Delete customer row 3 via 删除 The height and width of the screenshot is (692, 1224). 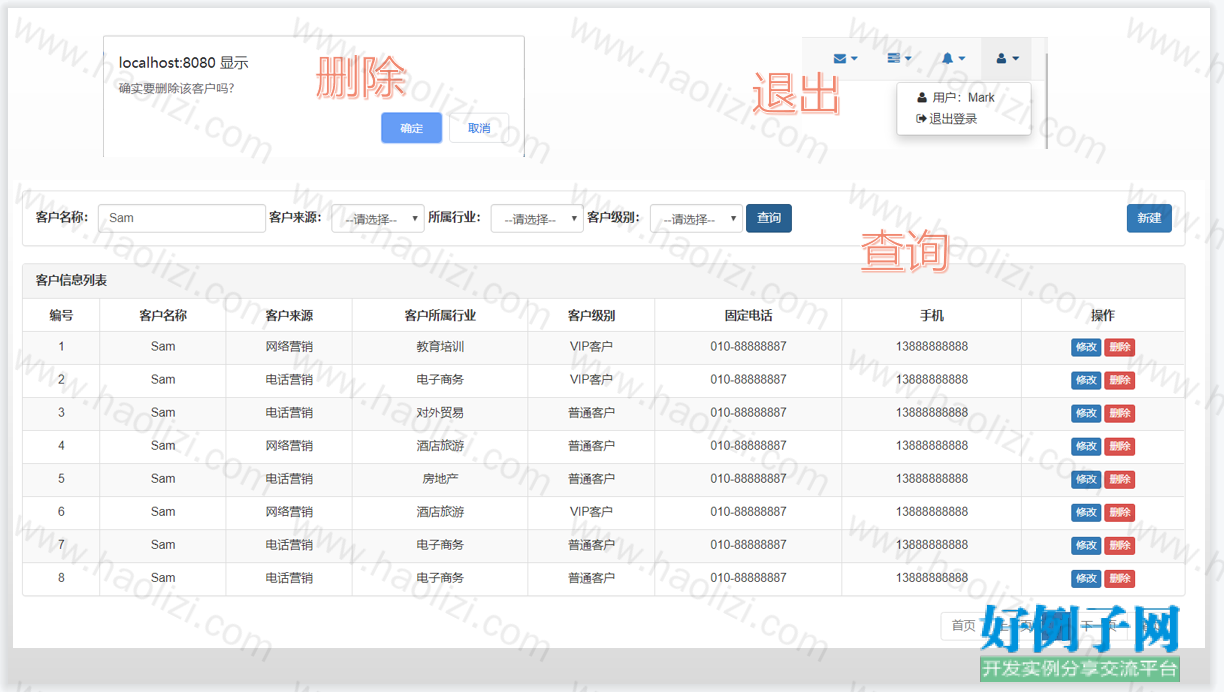coord(1120,414)
